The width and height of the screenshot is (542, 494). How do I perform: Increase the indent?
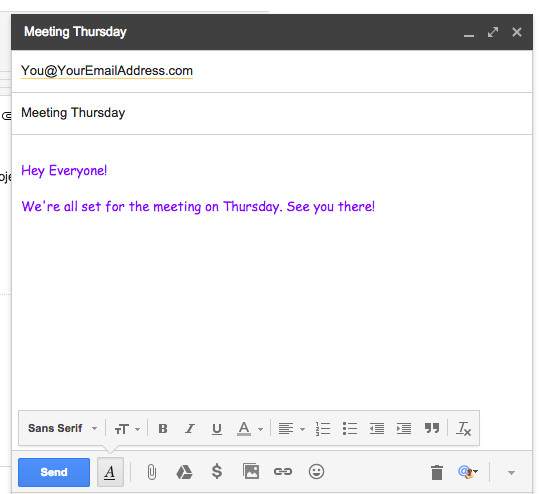[x=404, y=429]
